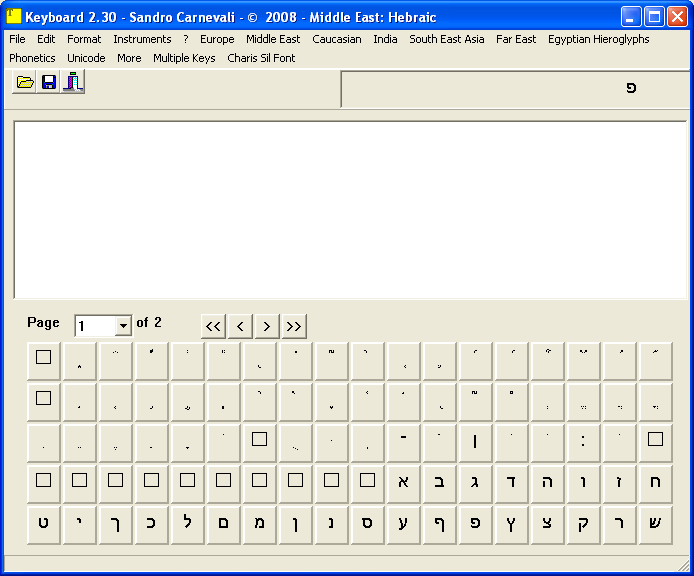694x576 pixels.
Task: Open the ? help menu
Action: click(x=186, y=39)
